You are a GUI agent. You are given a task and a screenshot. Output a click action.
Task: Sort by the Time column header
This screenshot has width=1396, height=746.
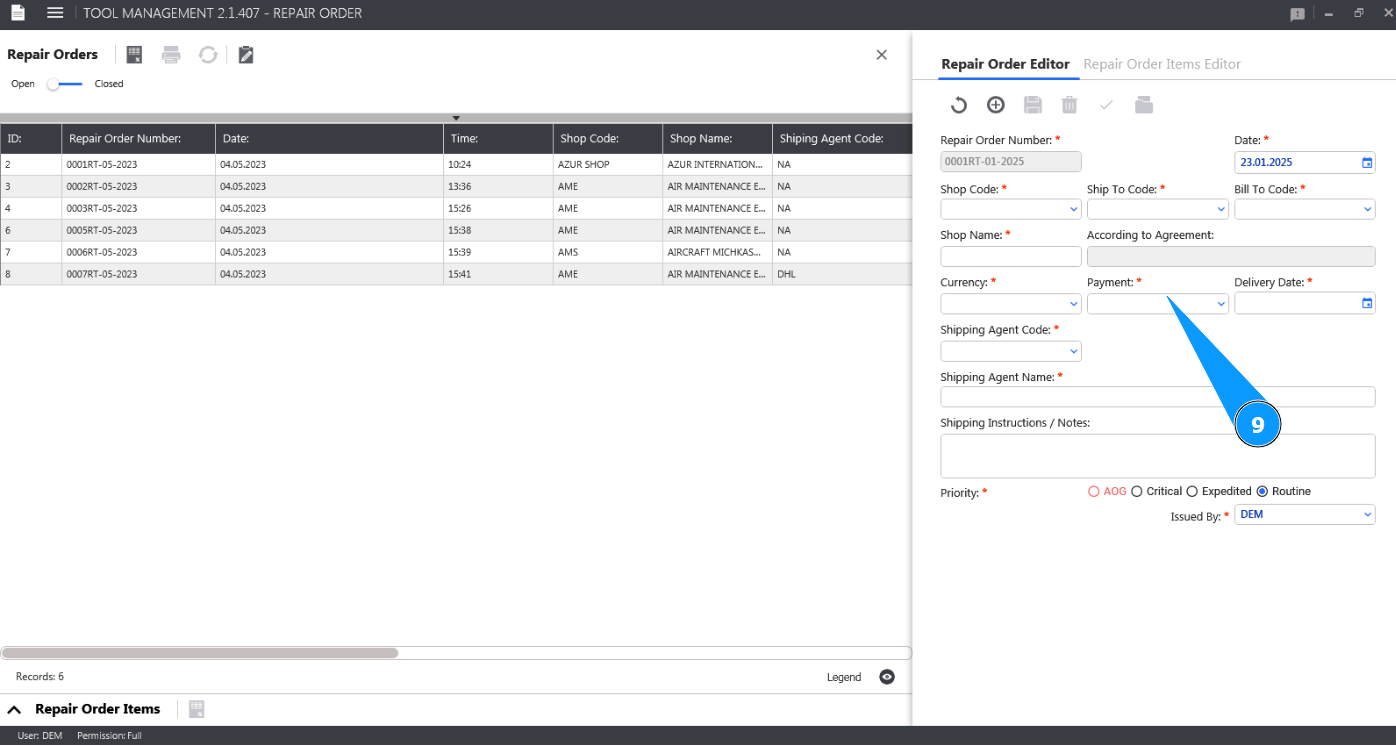coord(499,138)
